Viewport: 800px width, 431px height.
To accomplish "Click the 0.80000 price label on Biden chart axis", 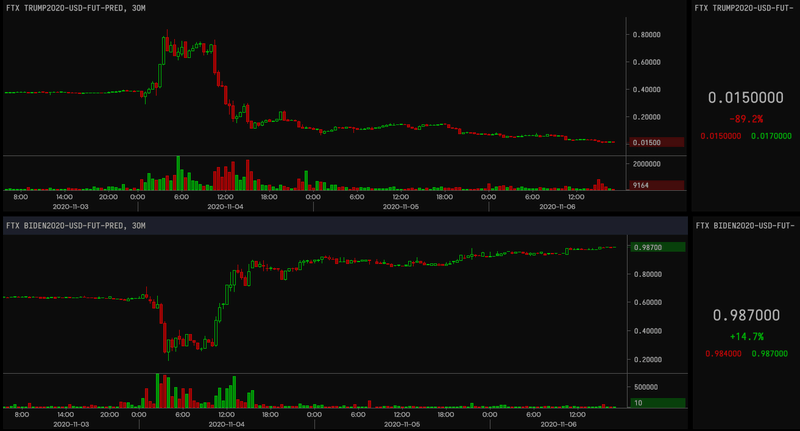I will coord(648,274).
